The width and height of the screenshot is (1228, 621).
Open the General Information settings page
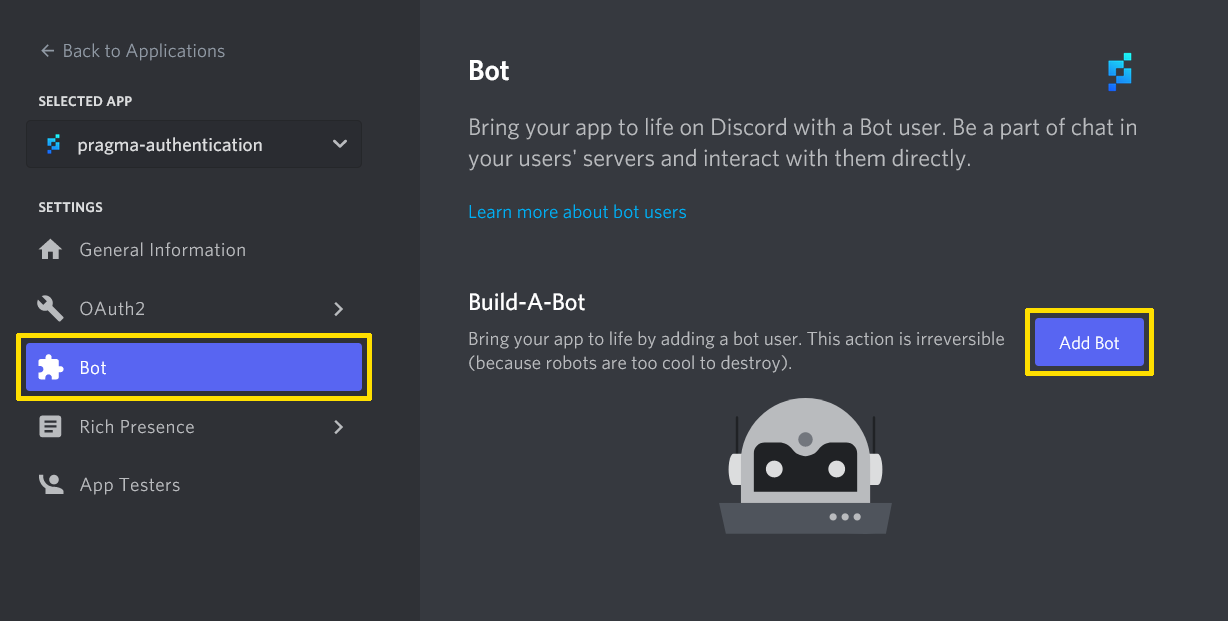pyautogui.click(x=162, y=250)
